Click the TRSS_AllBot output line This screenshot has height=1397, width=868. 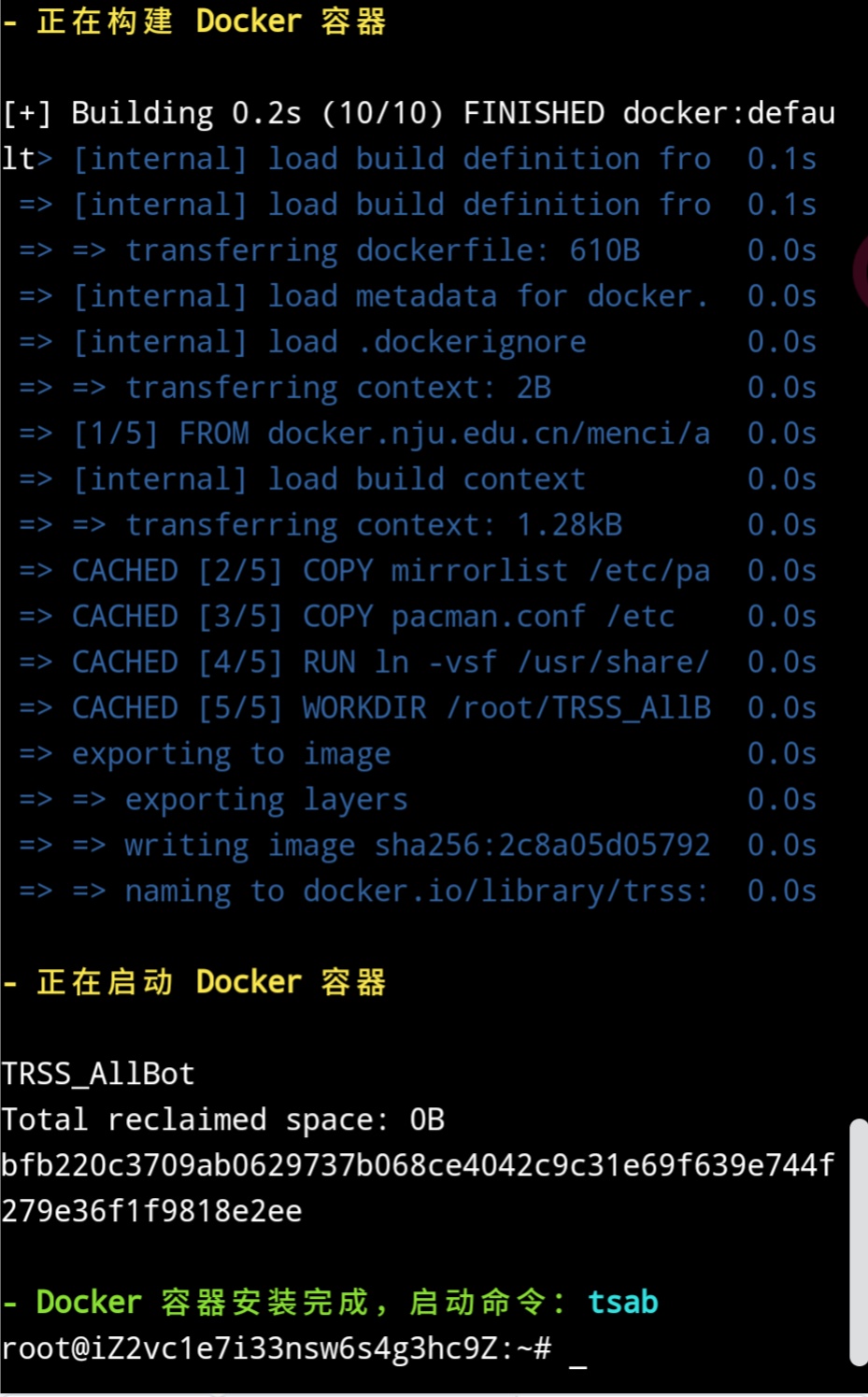(x=98, y=1074)
